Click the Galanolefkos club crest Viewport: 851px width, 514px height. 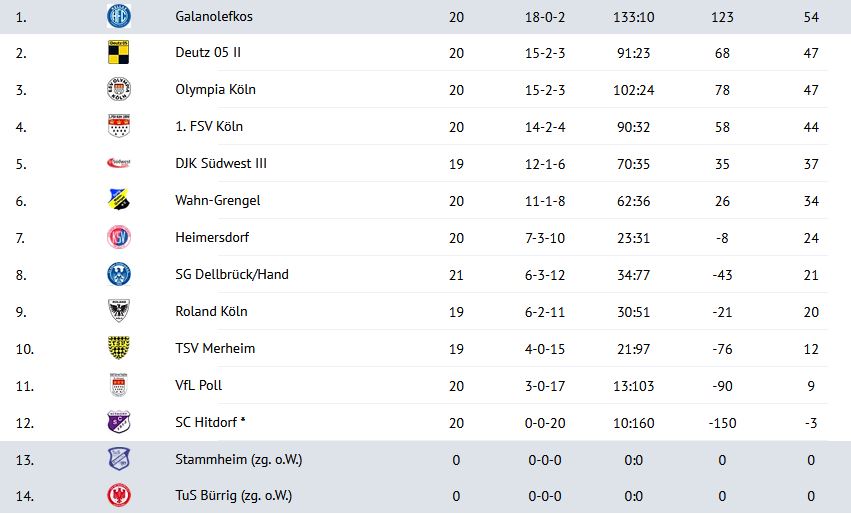119,16
